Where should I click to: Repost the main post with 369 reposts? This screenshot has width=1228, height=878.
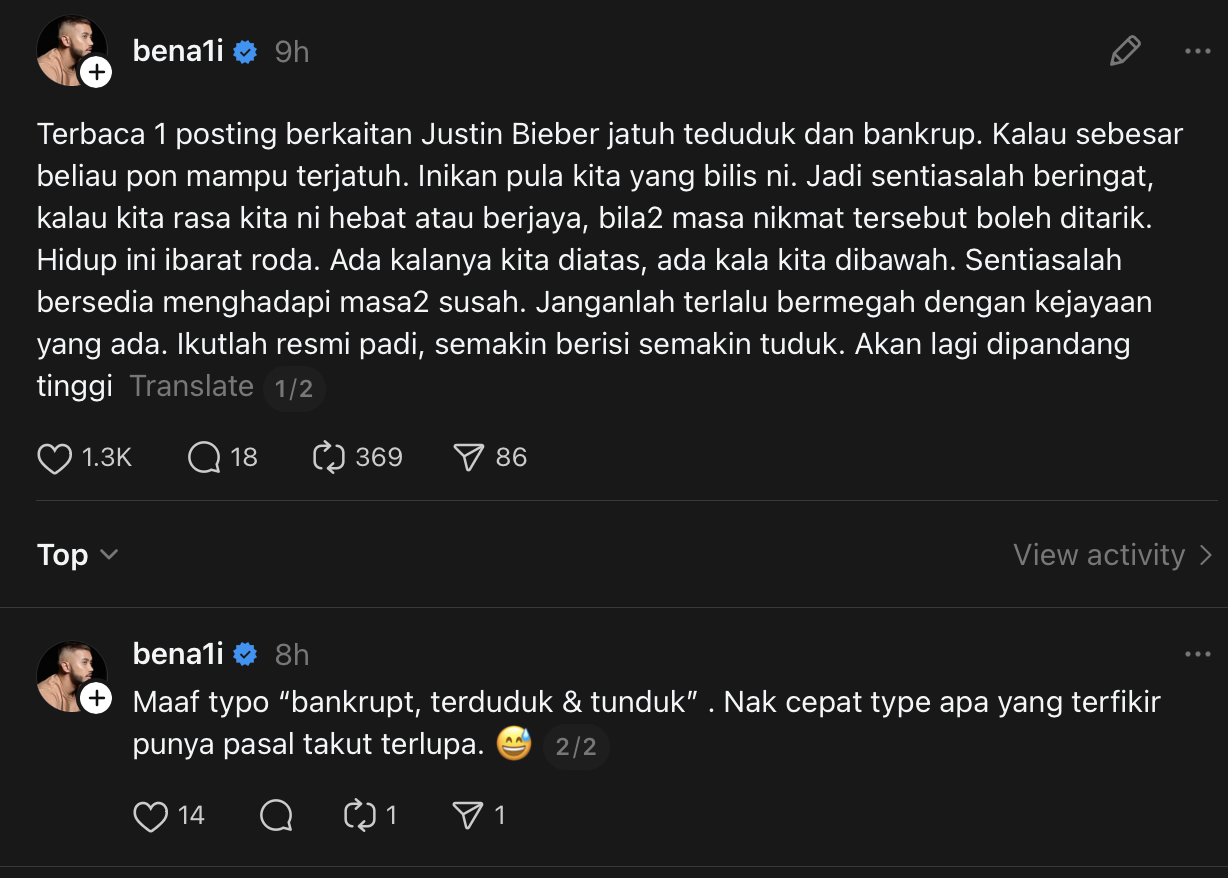[329, 458]
